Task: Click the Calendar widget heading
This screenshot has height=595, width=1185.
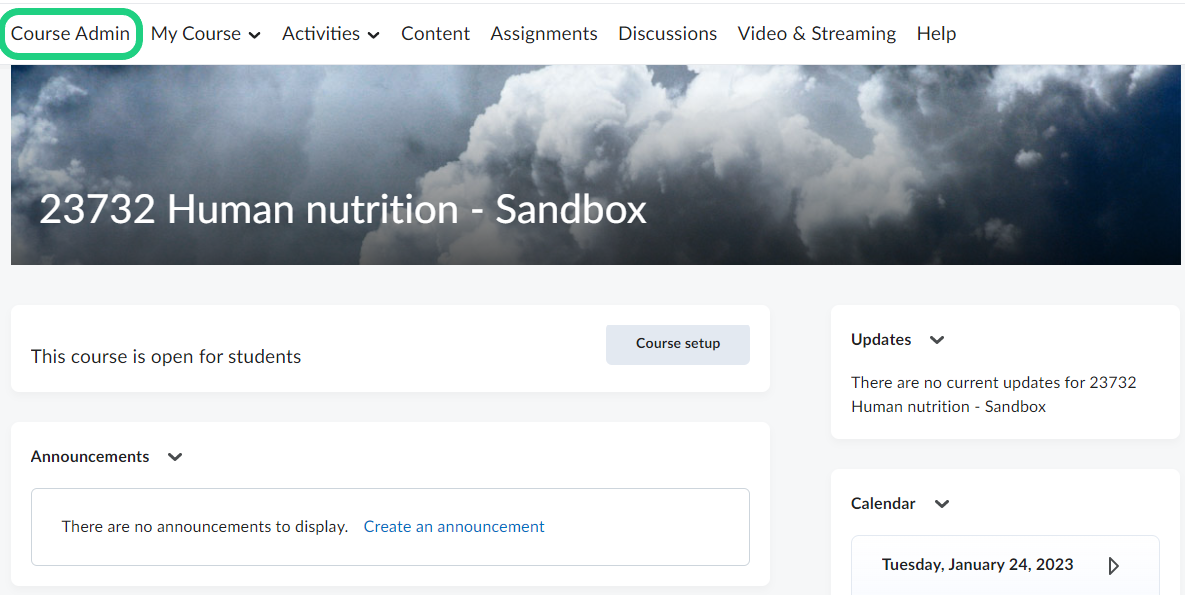Action: pyautogui.click(x=883, y=504)
